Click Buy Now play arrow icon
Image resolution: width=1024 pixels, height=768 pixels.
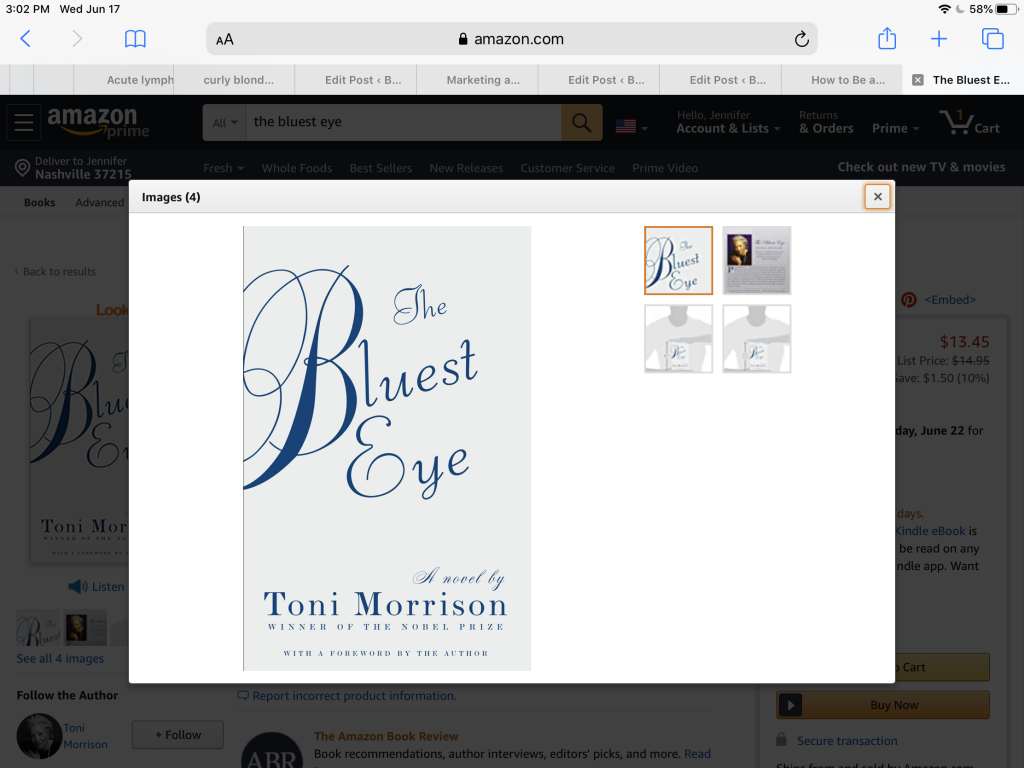click(790, 705)
